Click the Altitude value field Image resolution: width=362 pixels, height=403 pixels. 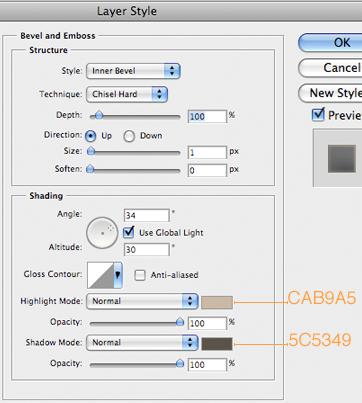tap(147, 249)
